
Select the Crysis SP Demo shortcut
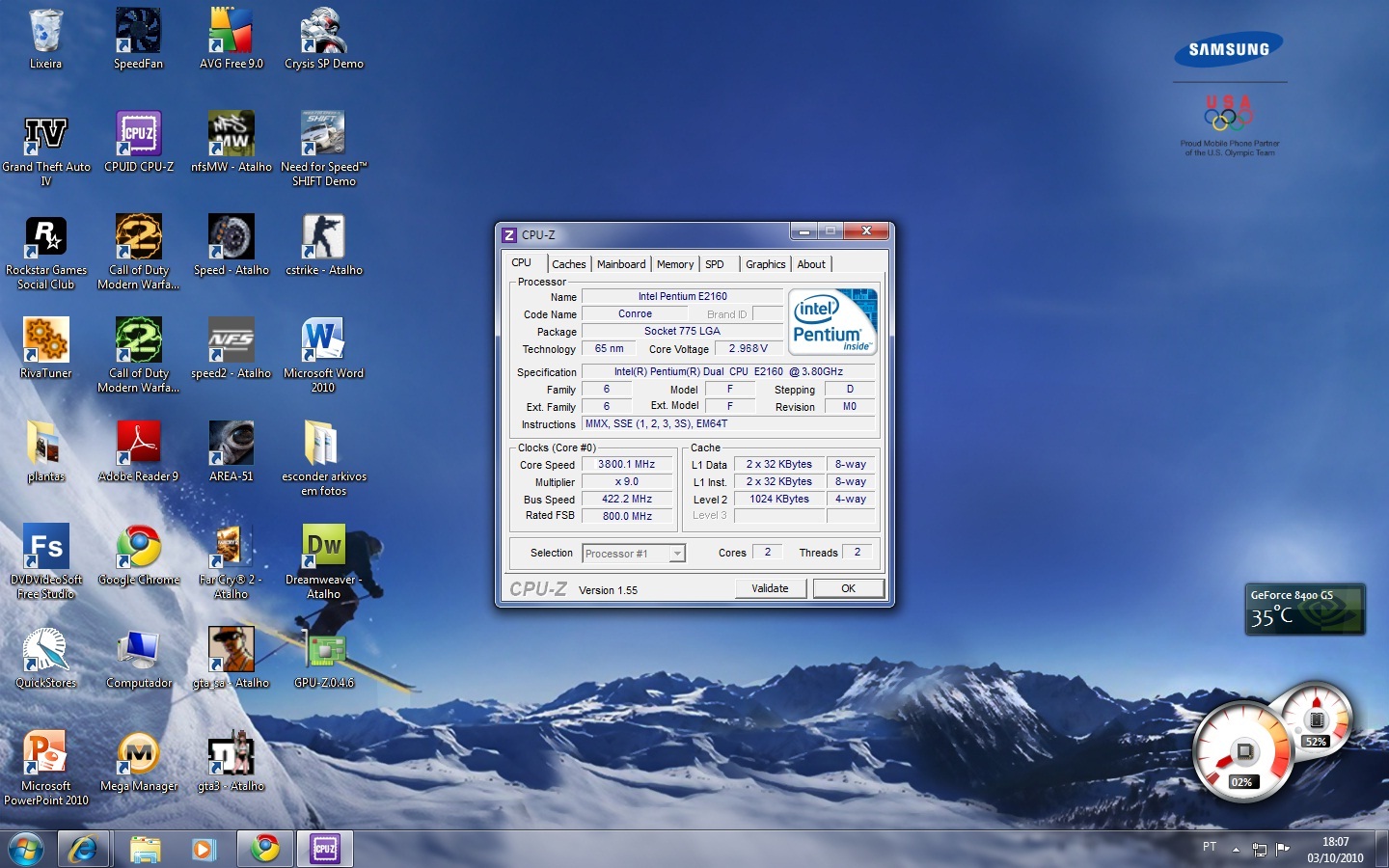[324, 39]
